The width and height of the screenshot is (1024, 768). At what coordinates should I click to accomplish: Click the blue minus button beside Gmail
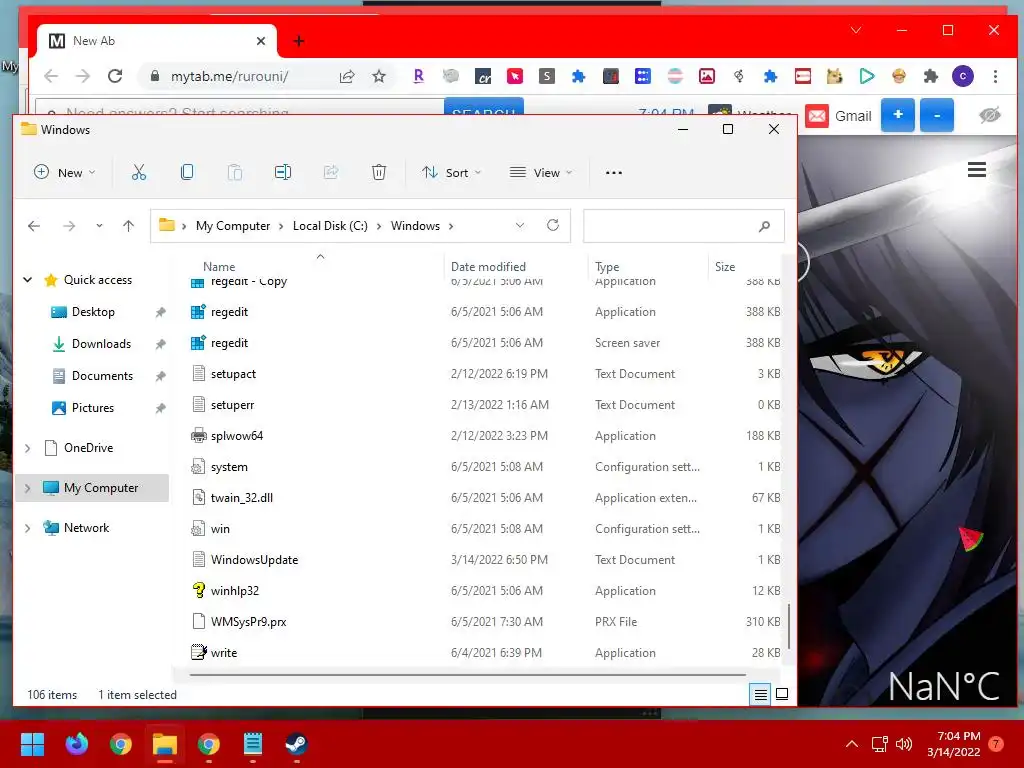936,115
